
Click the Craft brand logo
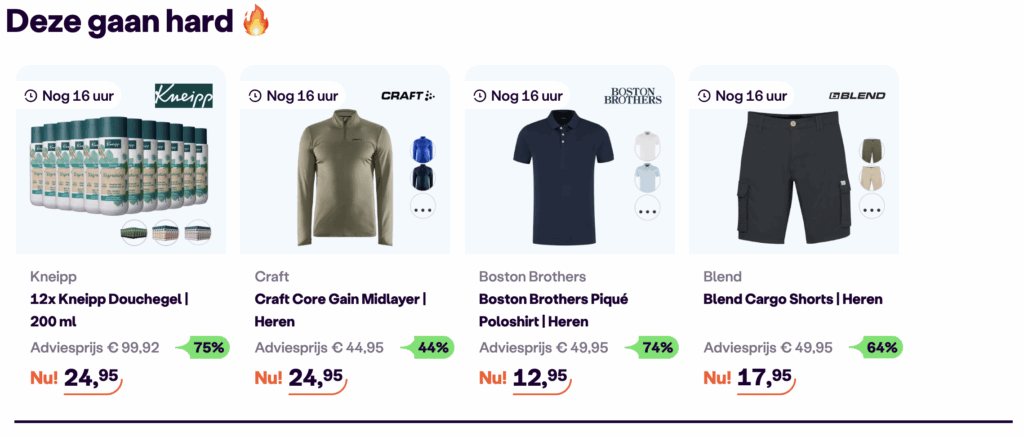tap(408, 96)
